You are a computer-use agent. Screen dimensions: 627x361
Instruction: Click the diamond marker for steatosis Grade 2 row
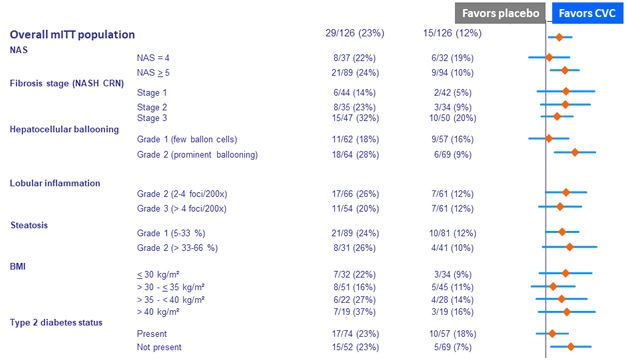click(x=569, y=247)
